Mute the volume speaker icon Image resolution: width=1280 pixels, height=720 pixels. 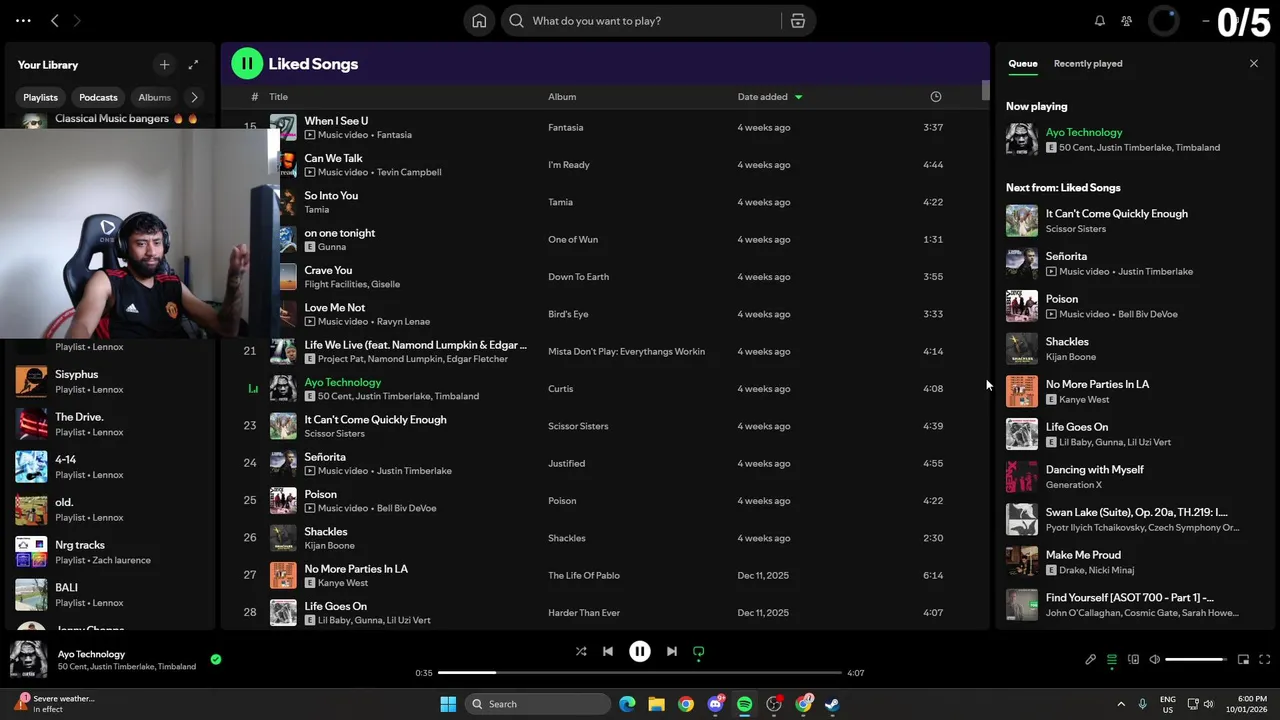(1155, 660)
